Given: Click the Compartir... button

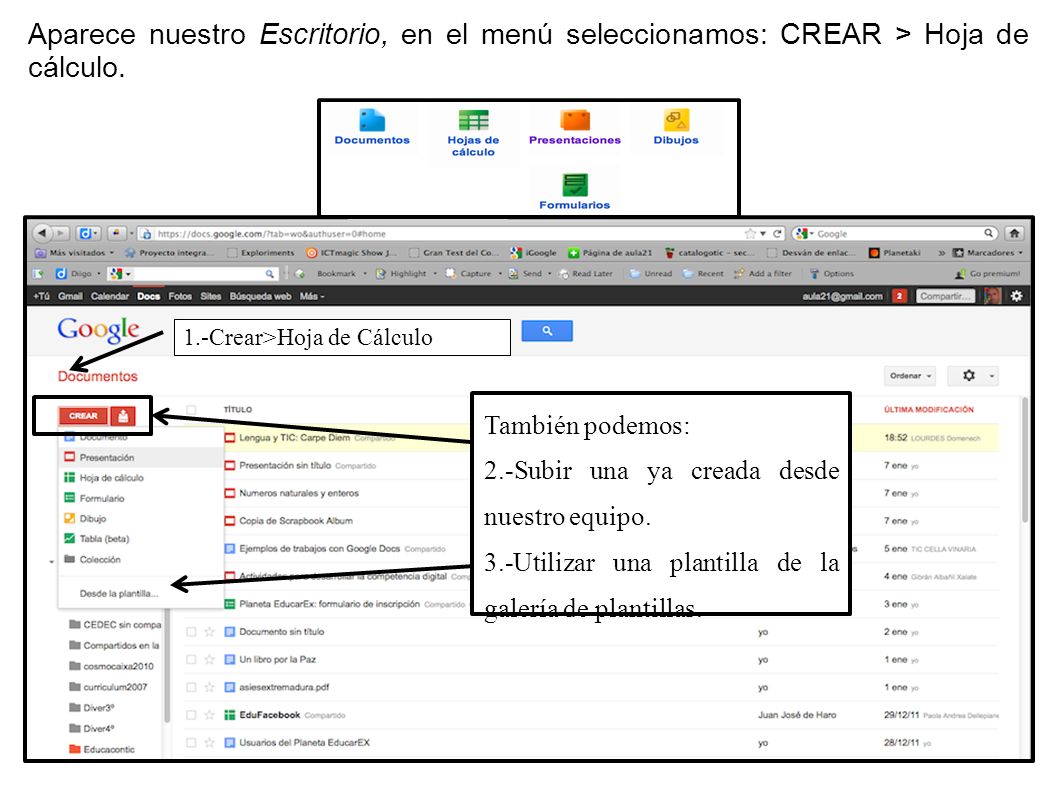Looking at the screenshot, I should coord(945,296).
